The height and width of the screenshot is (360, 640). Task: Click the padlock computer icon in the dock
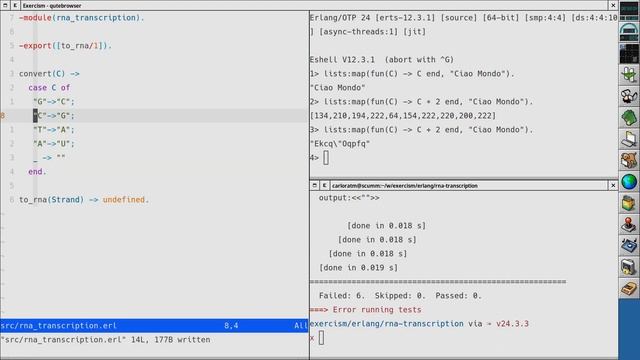tap(629, 267)
